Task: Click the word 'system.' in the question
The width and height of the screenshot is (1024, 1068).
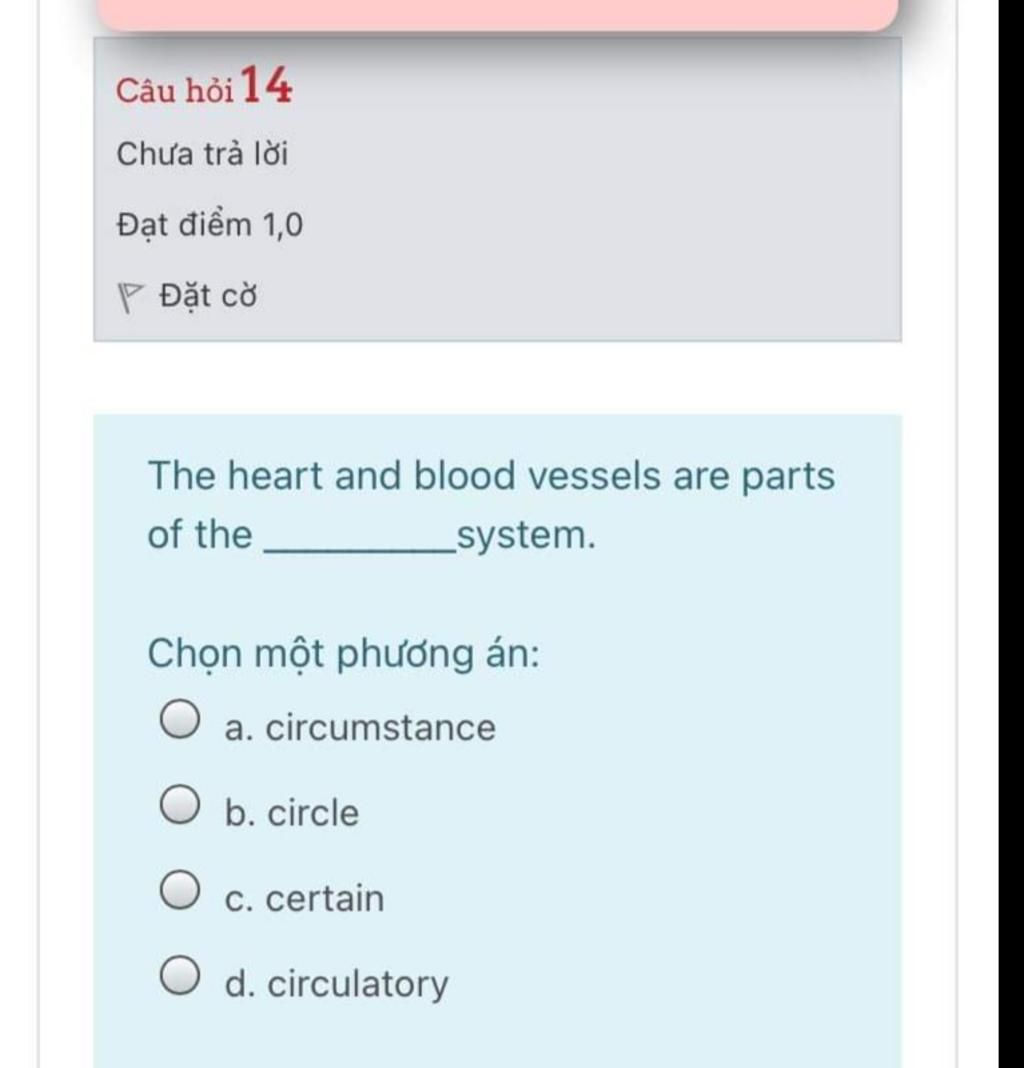Action: [526, 536]
